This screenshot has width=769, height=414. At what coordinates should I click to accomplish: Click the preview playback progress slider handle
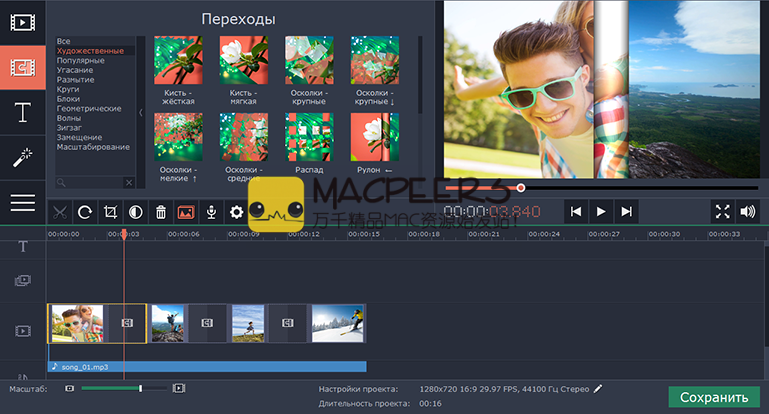point(521,187)
